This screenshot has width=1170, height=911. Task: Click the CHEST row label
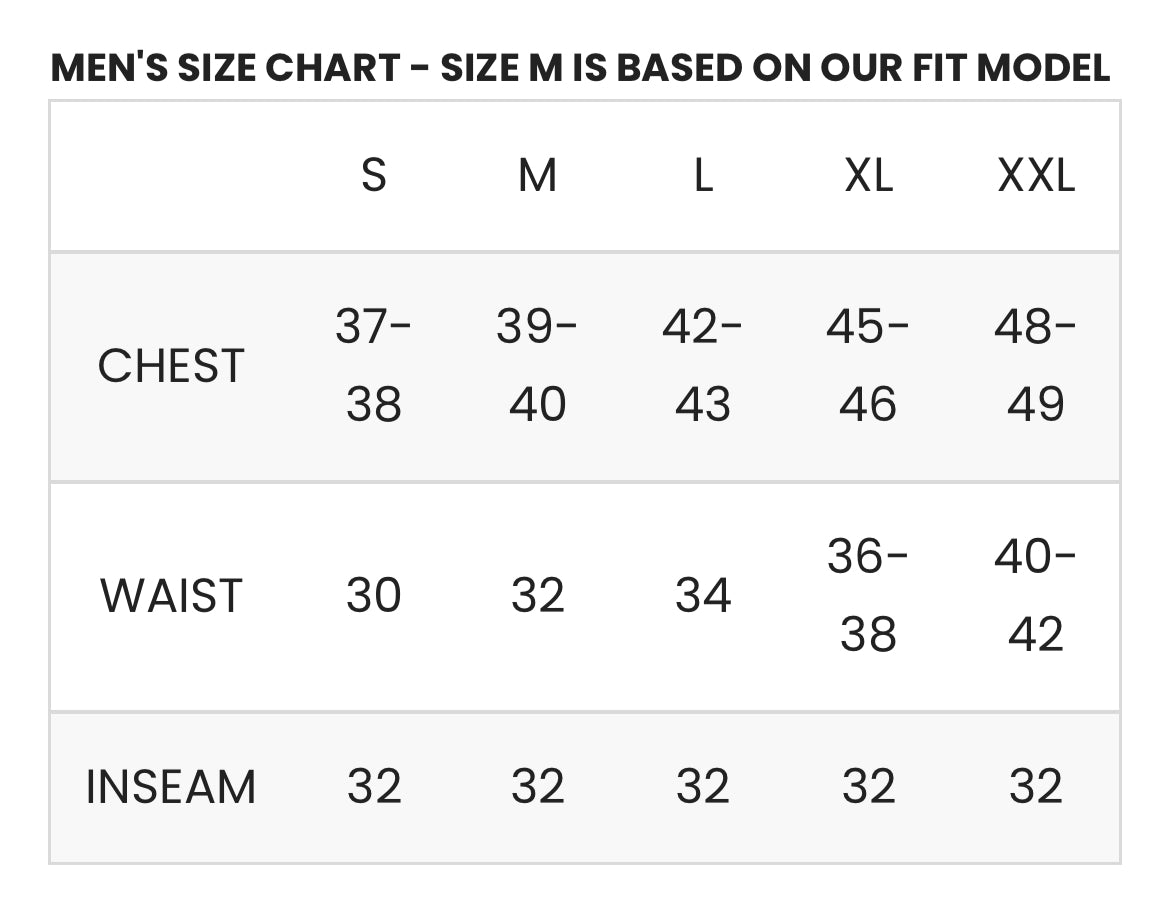pyautogui.click(x=171, y=366)
